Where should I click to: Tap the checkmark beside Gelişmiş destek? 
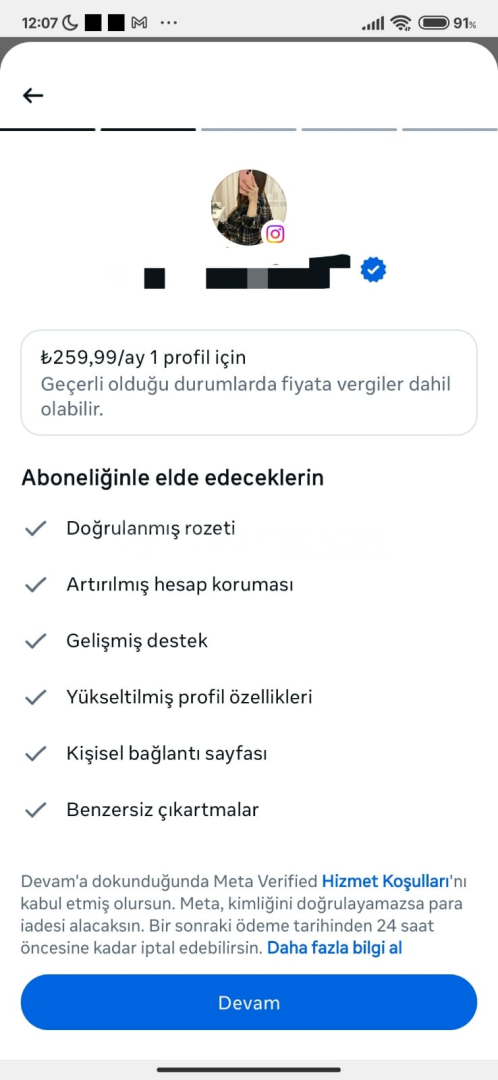click(35, 641)
